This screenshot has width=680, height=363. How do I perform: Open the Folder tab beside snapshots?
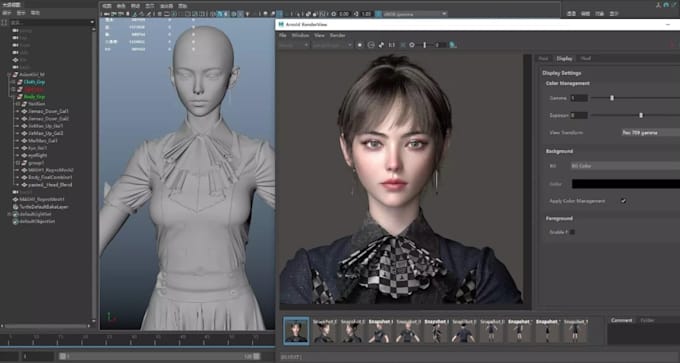(647, 320)
